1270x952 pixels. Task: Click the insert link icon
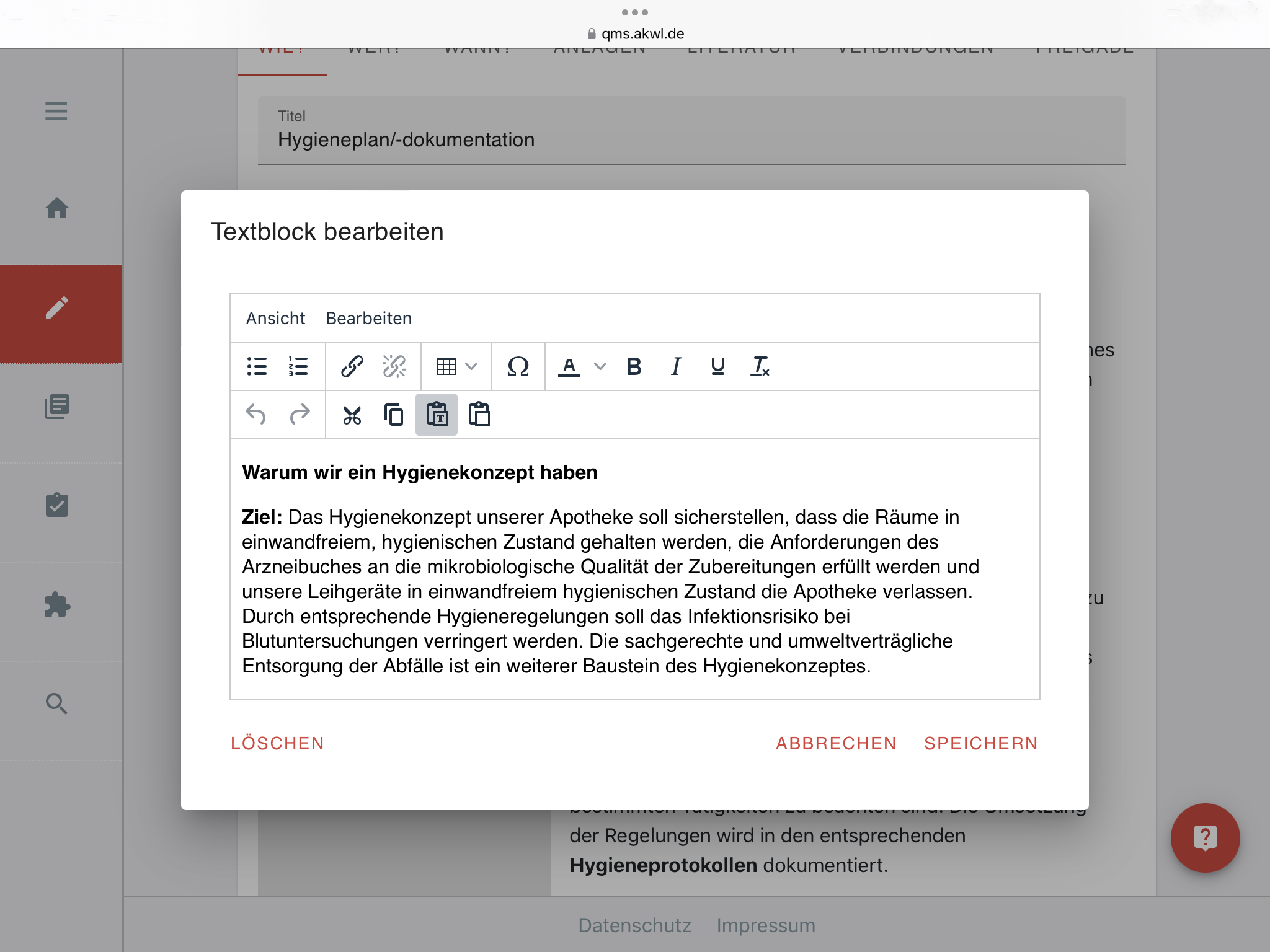[352, 366]
